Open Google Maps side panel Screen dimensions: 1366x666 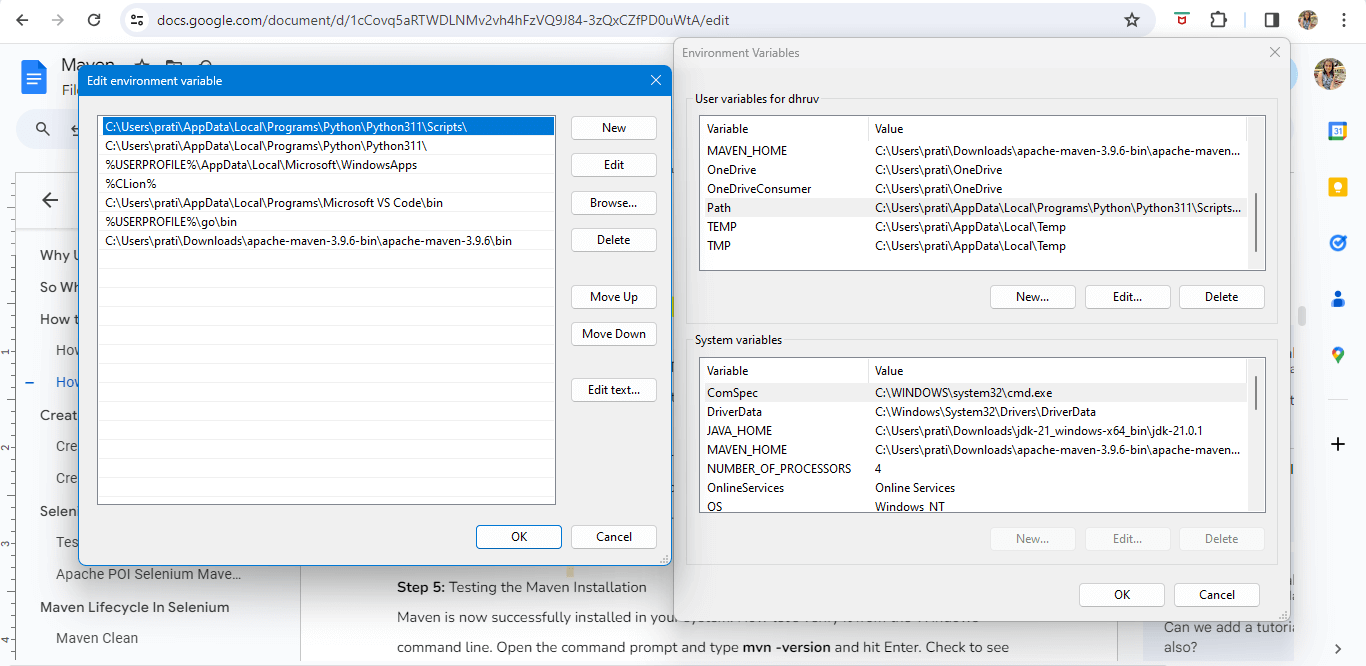pyautogui.click(x=1337, y=354)
